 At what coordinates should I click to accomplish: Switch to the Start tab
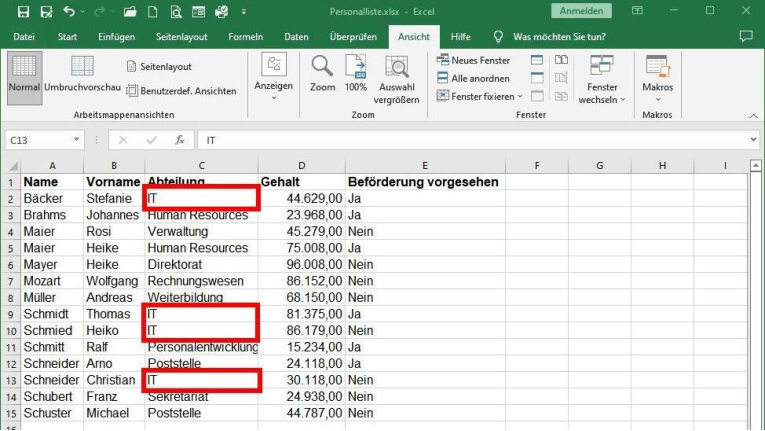(67, 37)
